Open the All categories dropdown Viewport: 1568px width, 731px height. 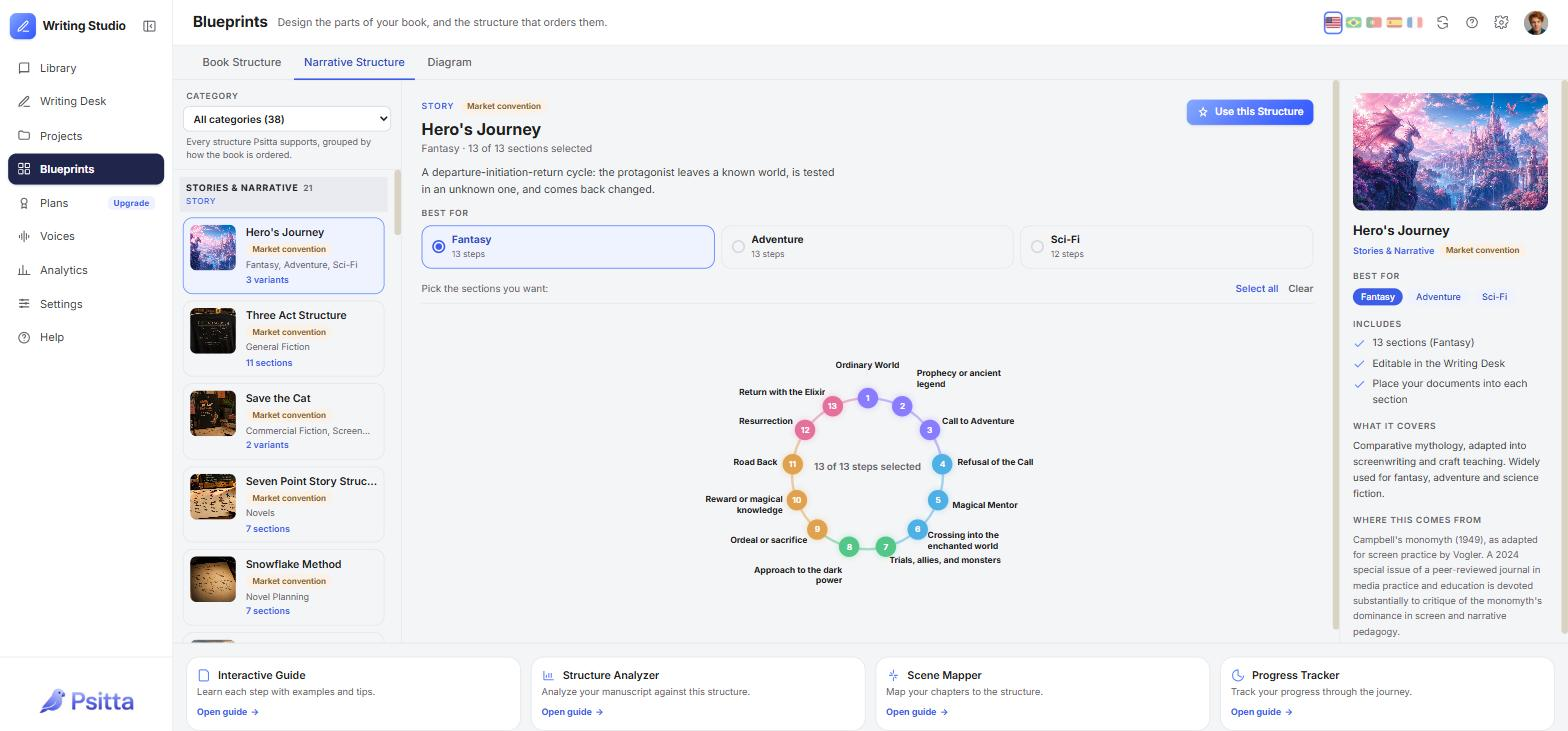[286, 119]
